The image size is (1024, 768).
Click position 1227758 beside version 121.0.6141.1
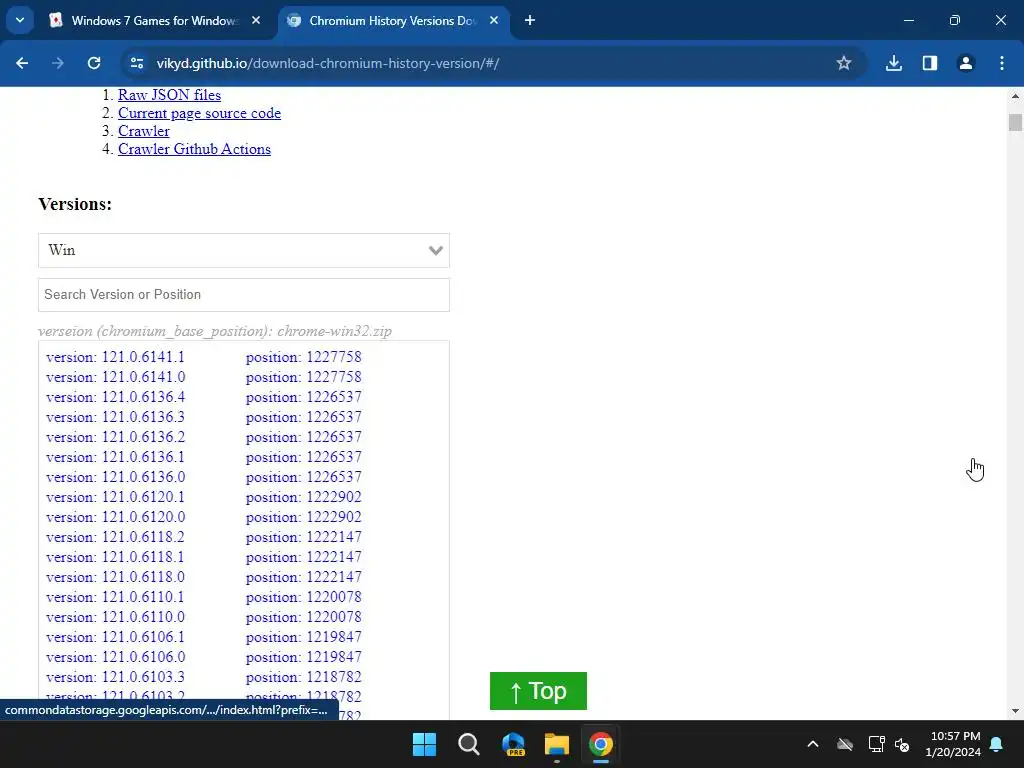pos(303,357)
